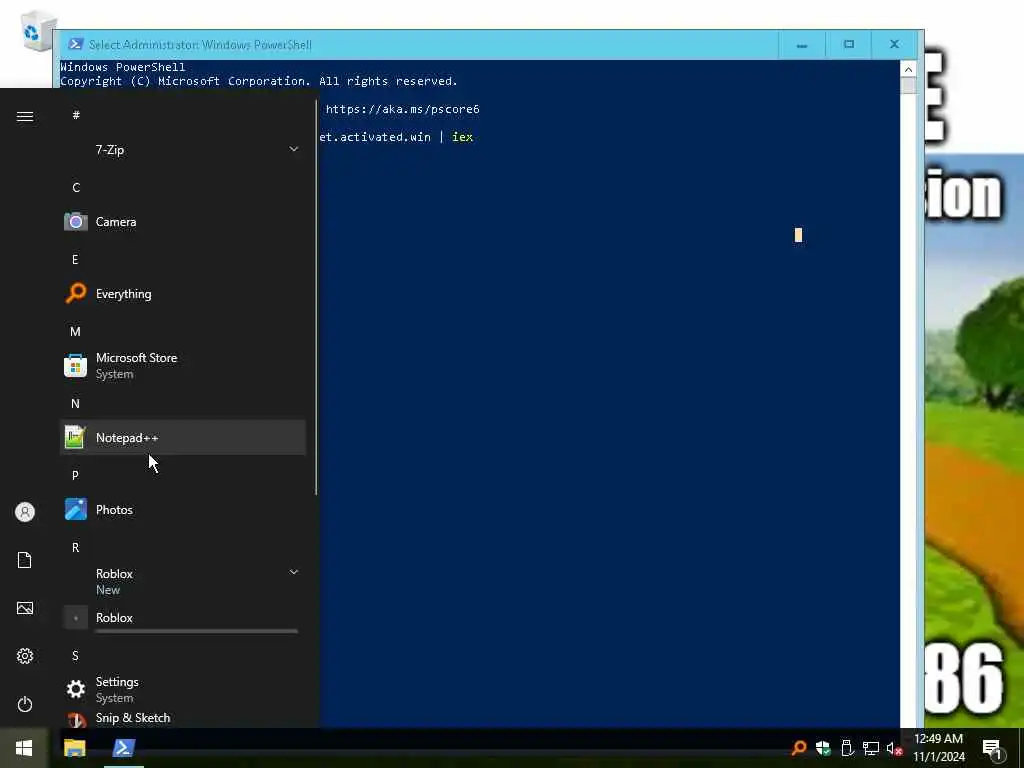Screen dimensions: 1024x768
Task: Click the R letter group header
Action: click(75, 547)
